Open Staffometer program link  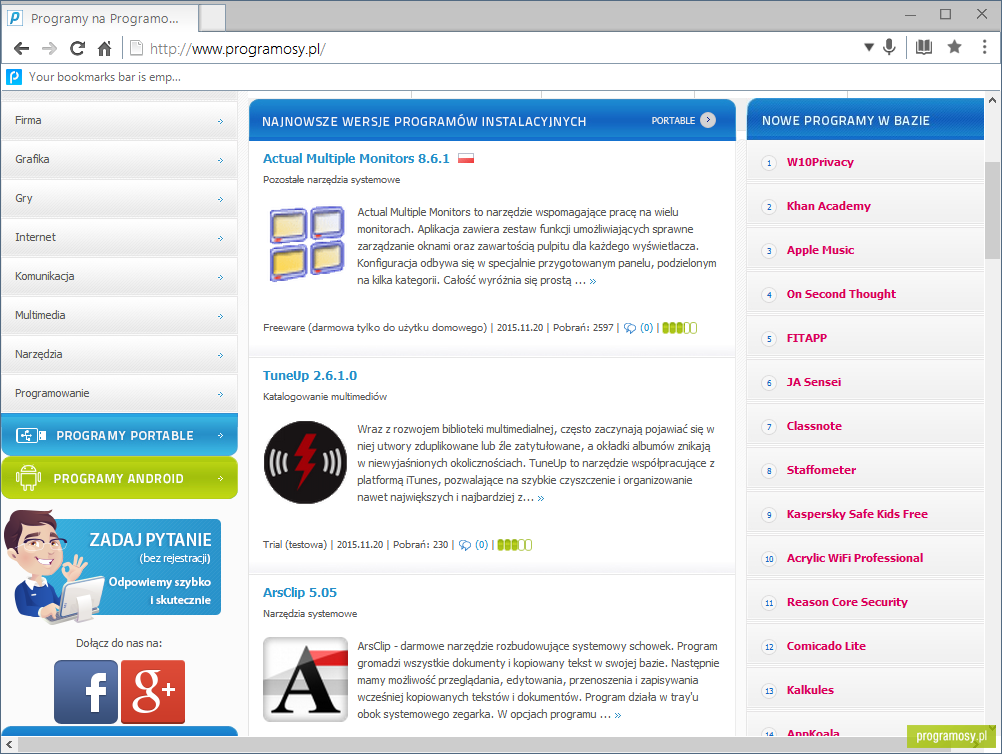[821, 470]
